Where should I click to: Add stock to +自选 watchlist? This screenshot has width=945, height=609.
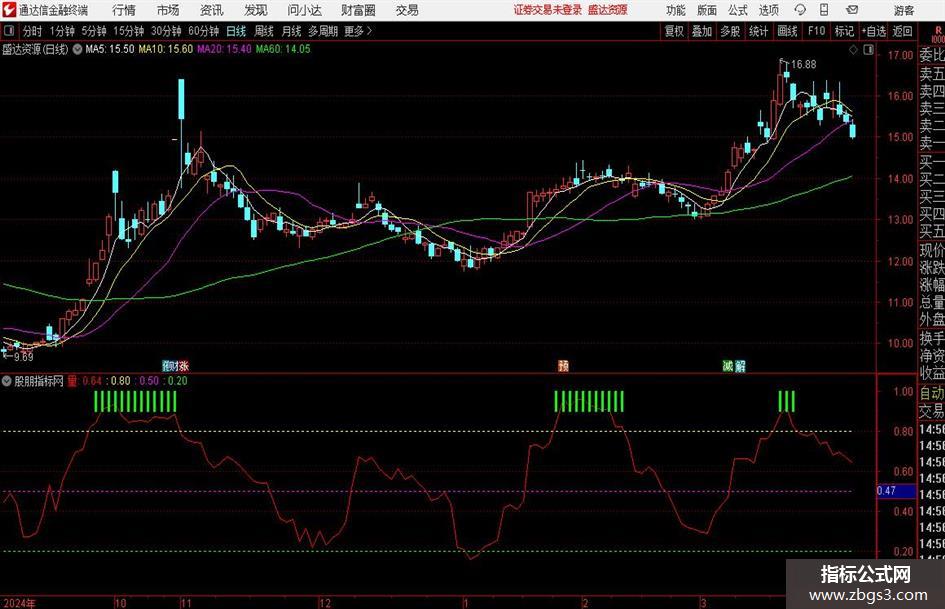click(874, 31)
